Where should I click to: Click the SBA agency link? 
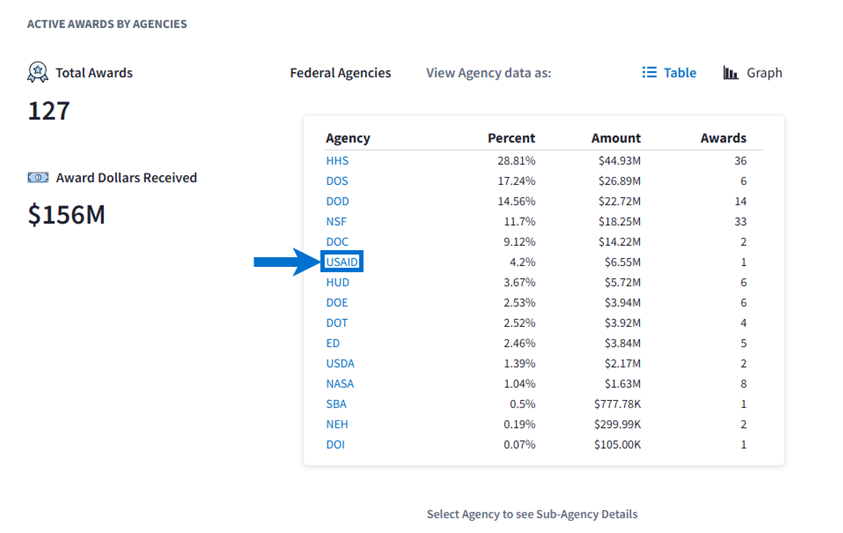tap(336, 404)
